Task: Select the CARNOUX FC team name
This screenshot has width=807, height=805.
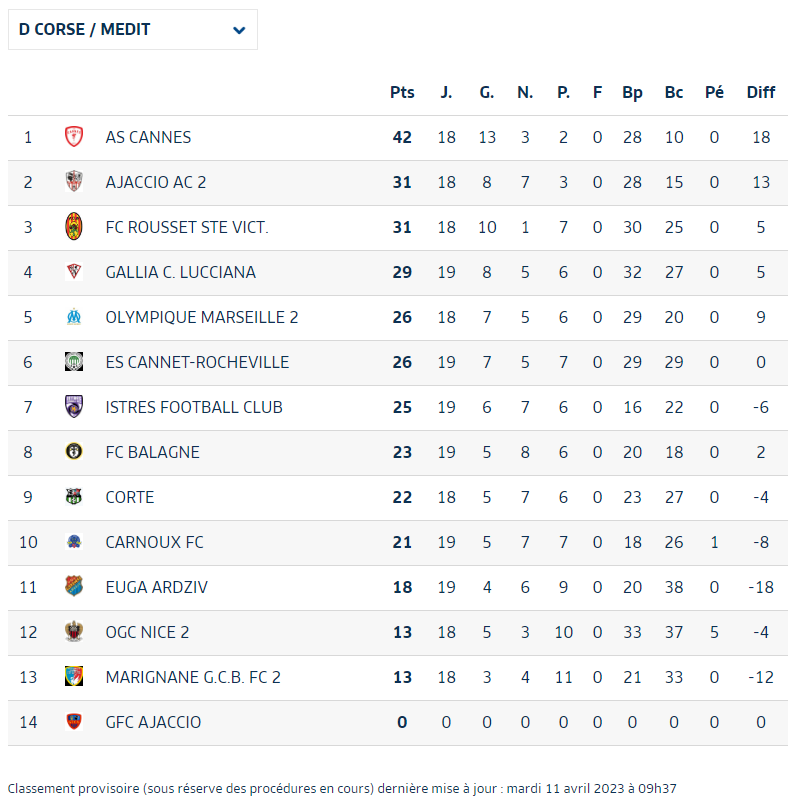Action: coord(154,542)
